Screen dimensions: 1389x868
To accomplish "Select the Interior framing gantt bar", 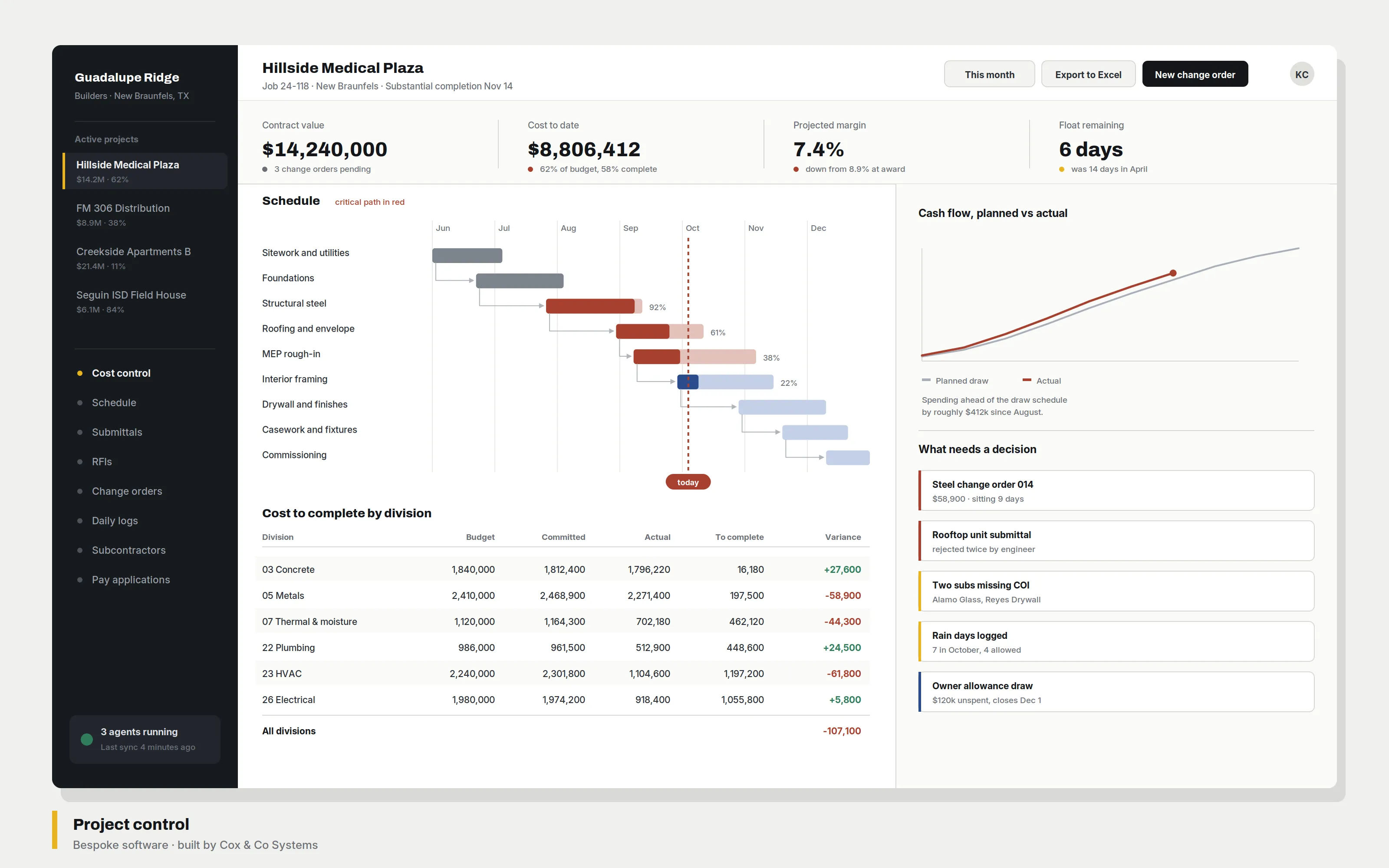I will [x=725, y=382].
